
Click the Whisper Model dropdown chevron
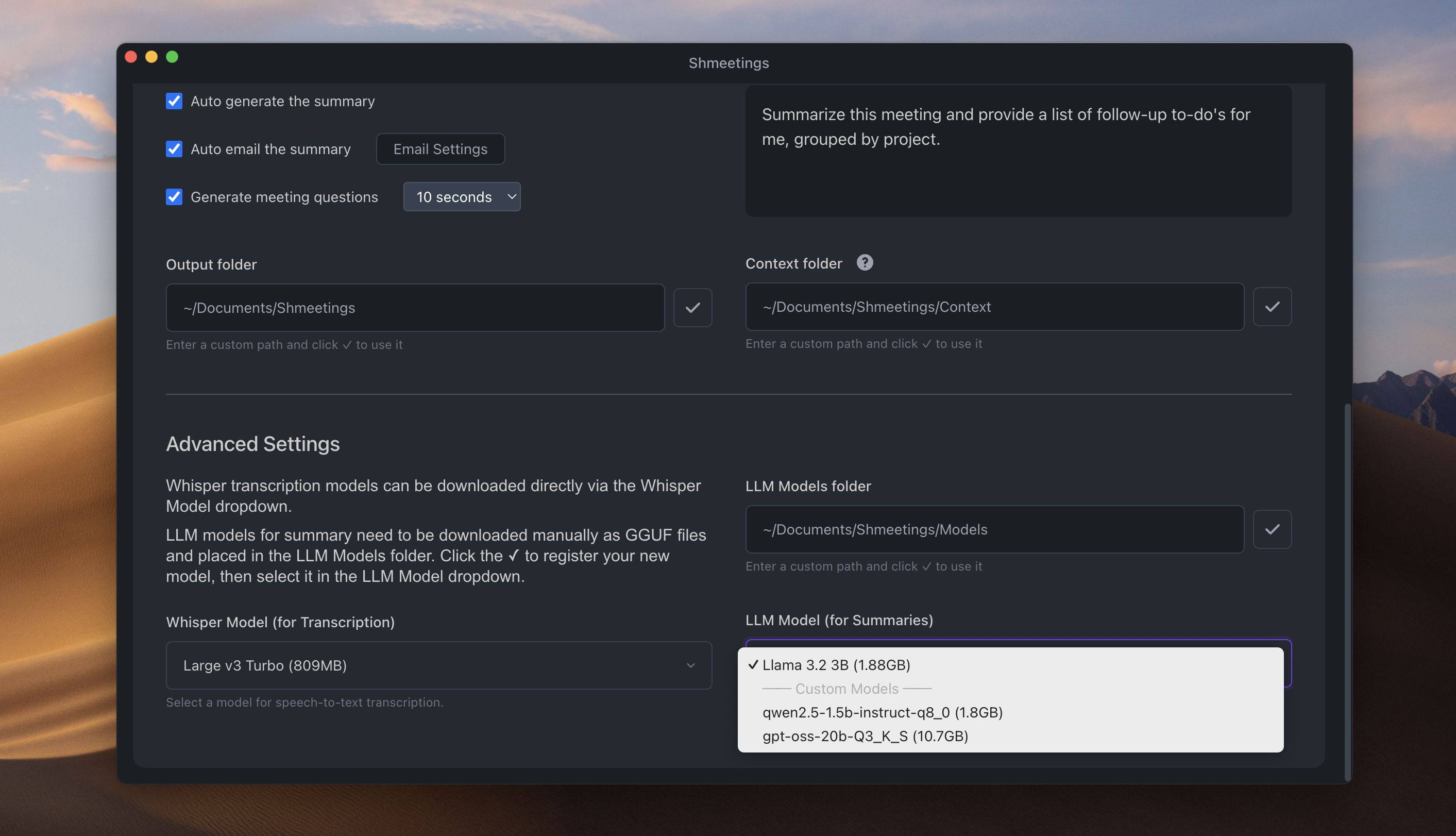[690, 665]
